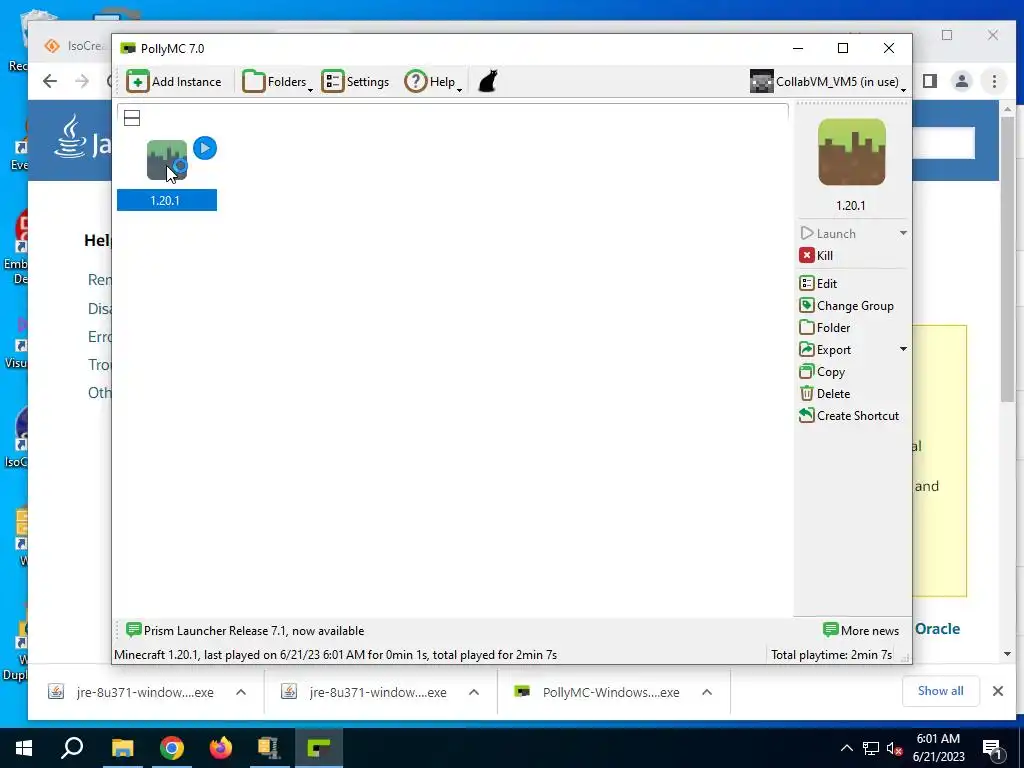Click browser forward arrow

coord(82,81)
